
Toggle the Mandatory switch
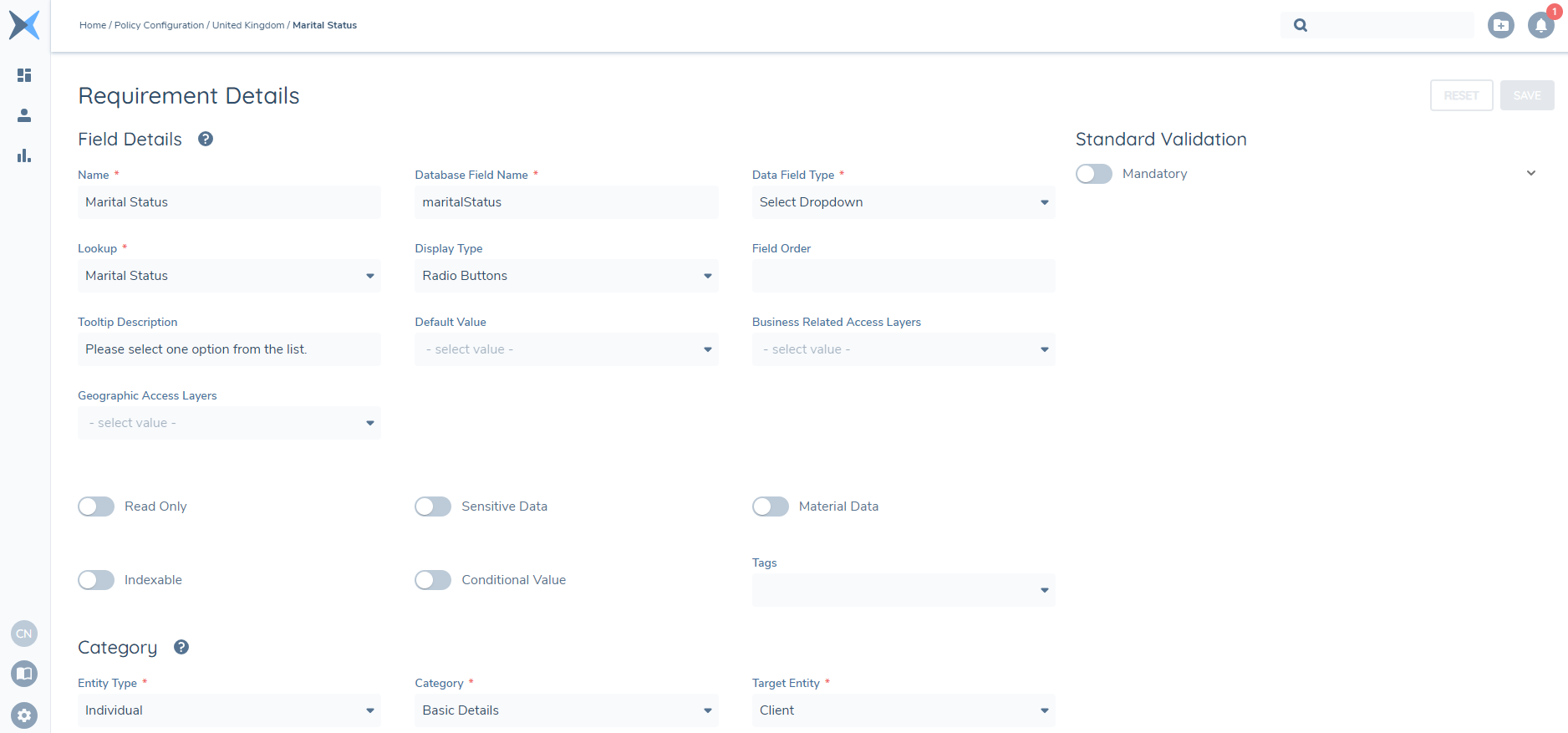point(1094,174)
